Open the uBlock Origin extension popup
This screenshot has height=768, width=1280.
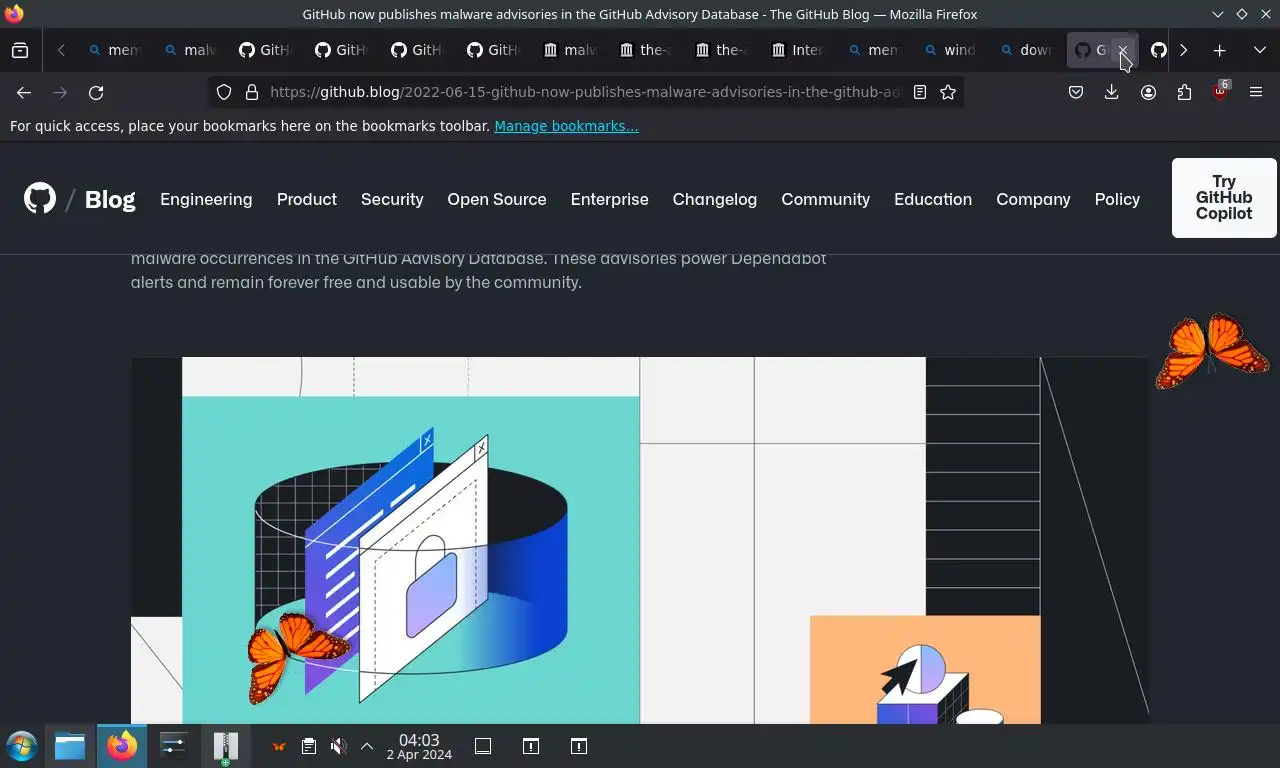[x=1220, y=91]
